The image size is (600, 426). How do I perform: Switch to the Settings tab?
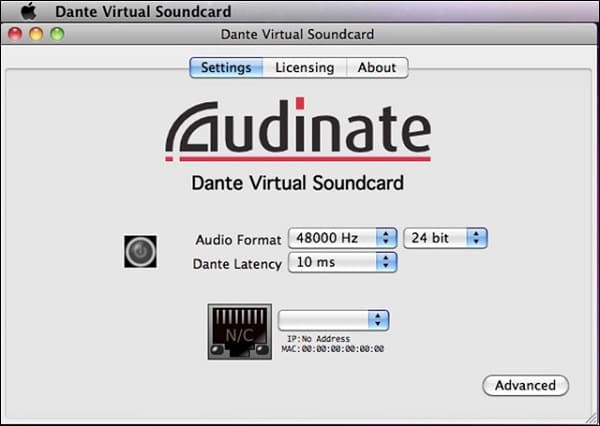226,68
